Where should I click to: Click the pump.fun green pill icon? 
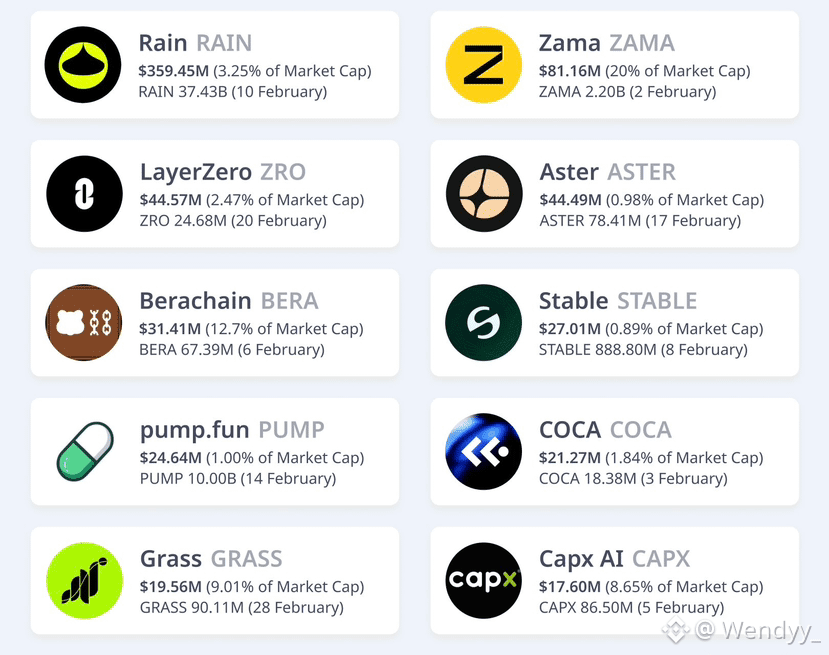pyautogui.click(x=85, y=451)
